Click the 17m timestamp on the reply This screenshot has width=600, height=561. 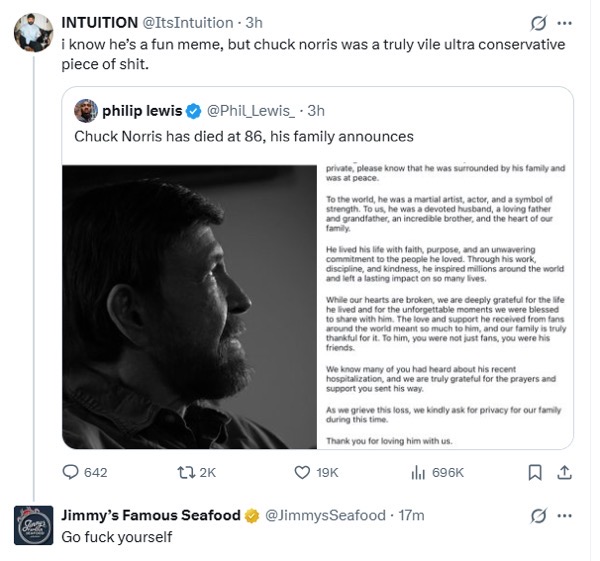coord(411,516)
